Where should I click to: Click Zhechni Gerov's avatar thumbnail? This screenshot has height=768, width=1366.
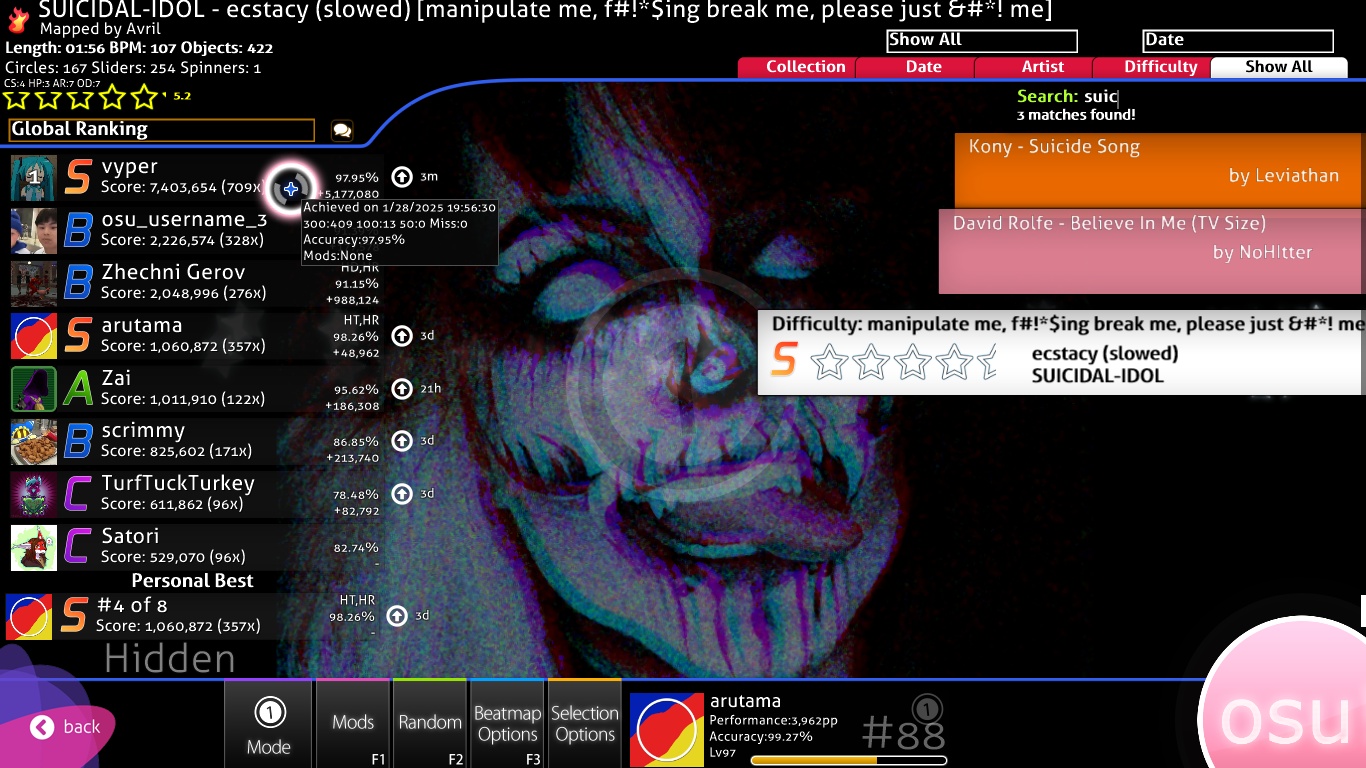34,284
